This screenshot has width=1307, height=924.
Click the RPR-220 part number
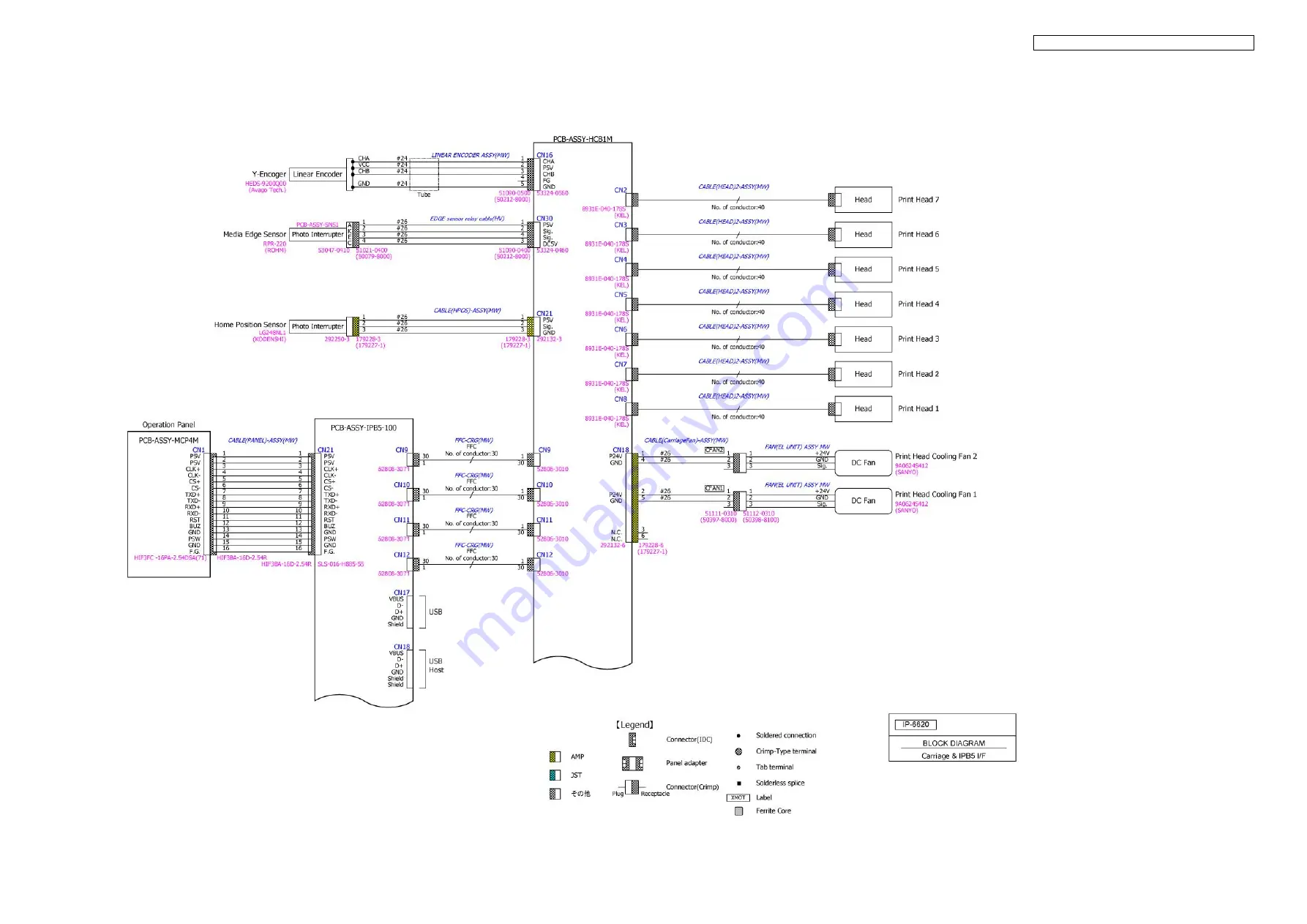(274, 244)
